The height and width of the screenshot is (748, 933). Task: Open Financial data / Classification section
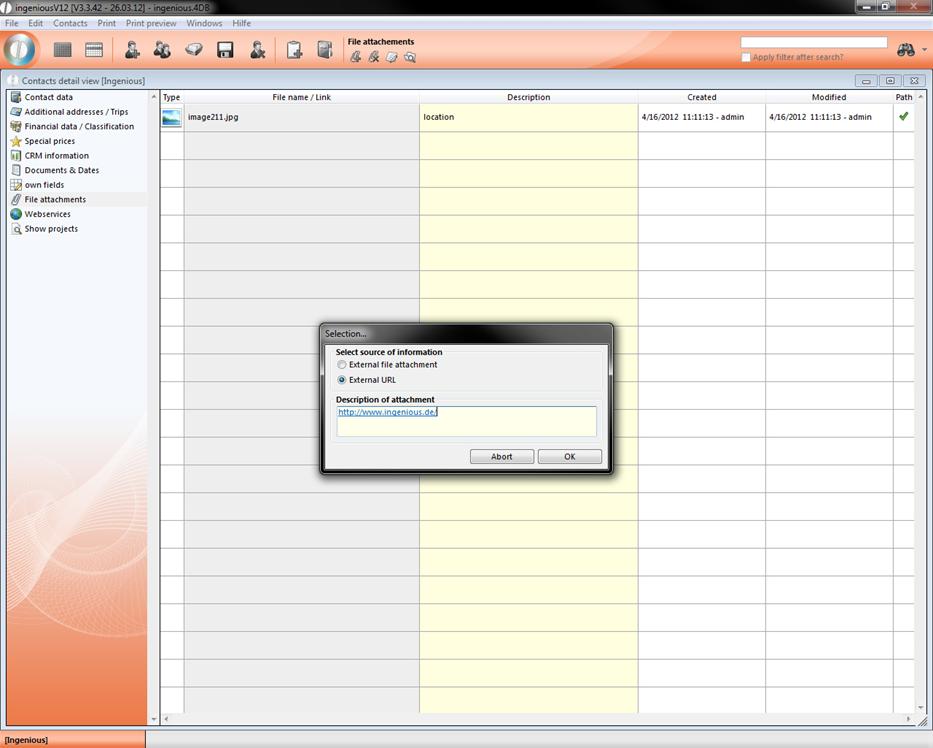point(79,127)
